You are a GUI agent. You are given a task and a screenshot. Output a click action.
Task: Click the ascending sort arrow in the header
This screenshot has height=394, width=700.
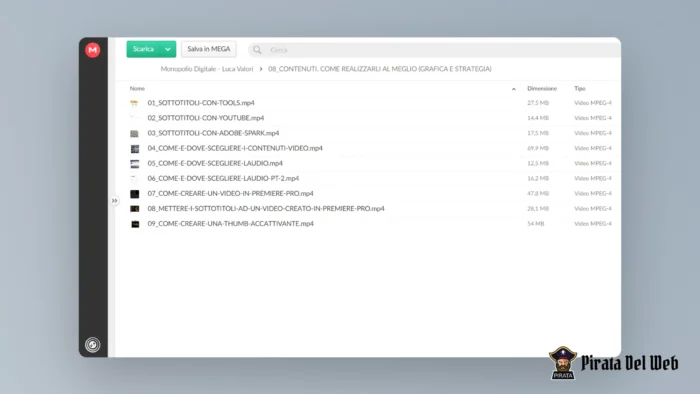pos(514,89)
